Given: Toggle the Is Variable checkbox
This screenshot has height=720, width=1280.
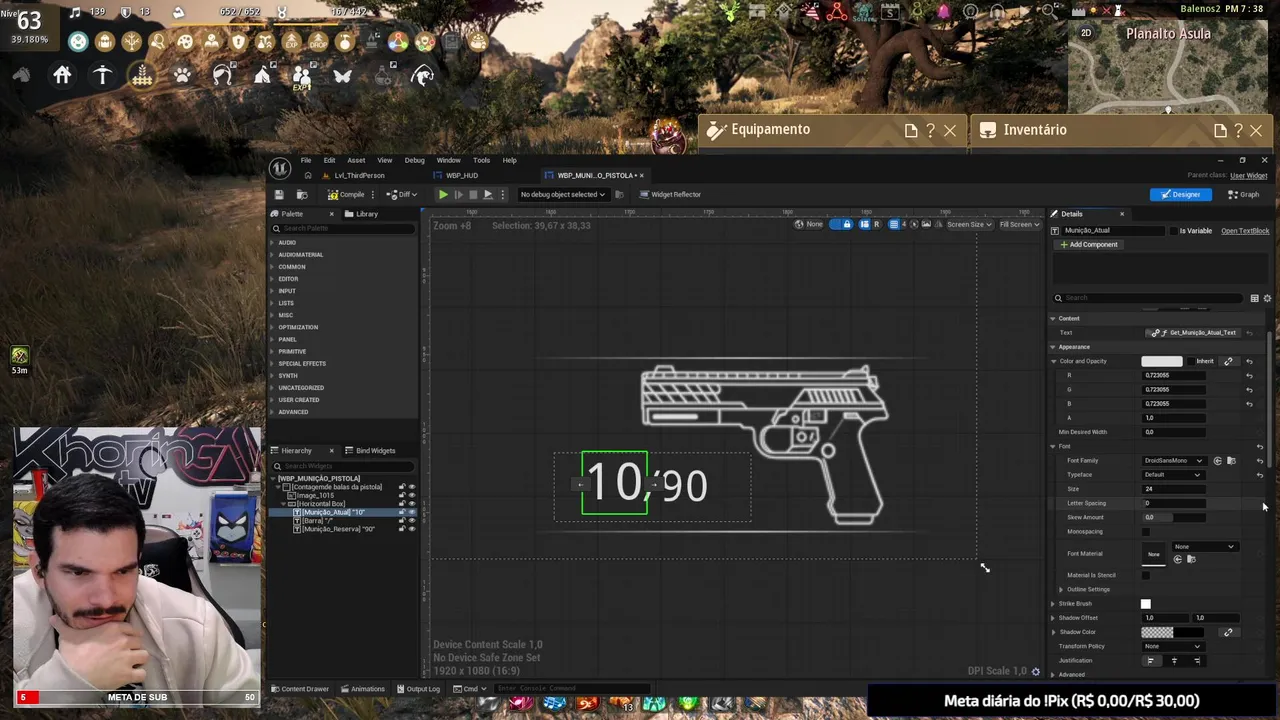Looking at the screenshot, I should tap(1174, 231).
